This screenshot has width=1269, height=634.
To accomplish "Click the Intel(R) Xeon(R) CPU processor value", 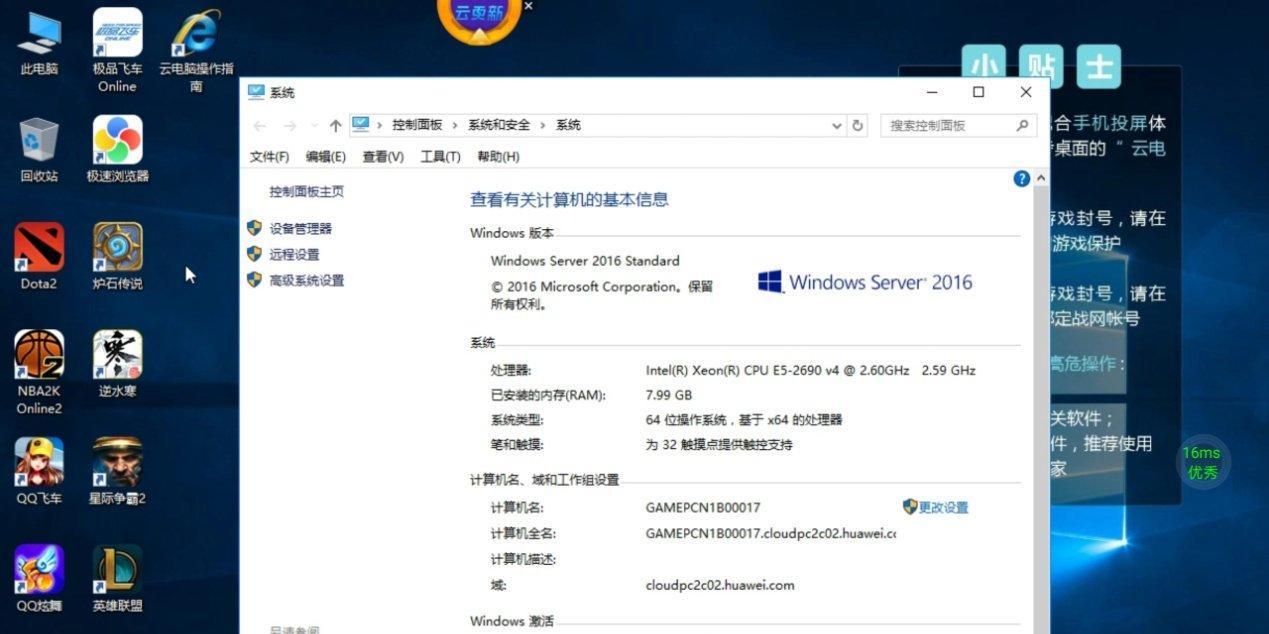I will point(810,370).
